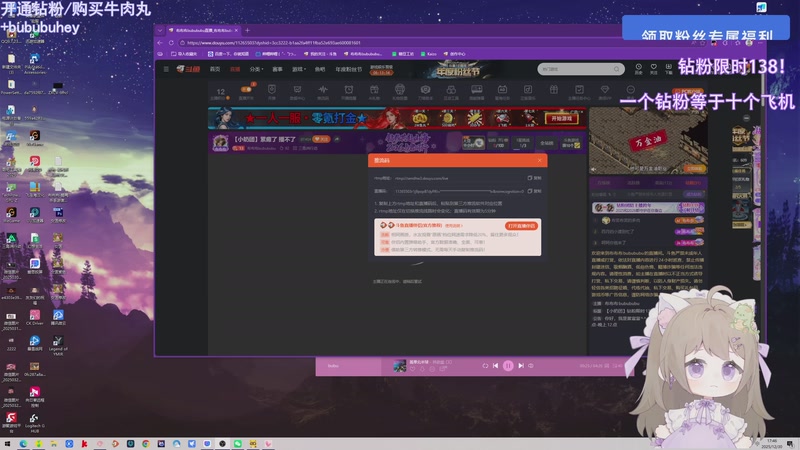Open the browser tab list chevron
800x450 pixels.
tap(160, 31)
